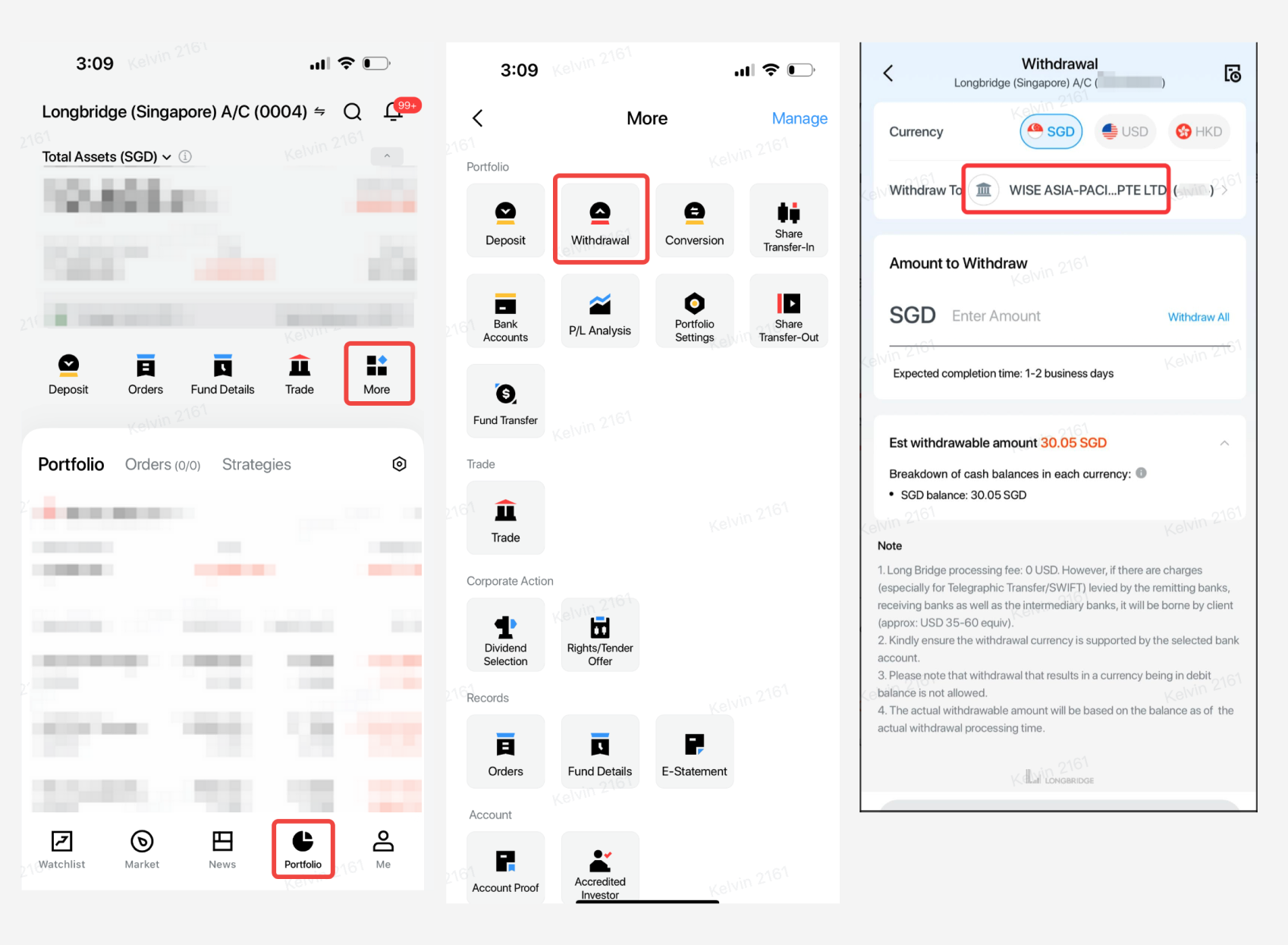Select SGD balance: 30.05 SGD text
Image resolution: width=1288 pixels, height=945 pixels.
(x=963, y=495)
